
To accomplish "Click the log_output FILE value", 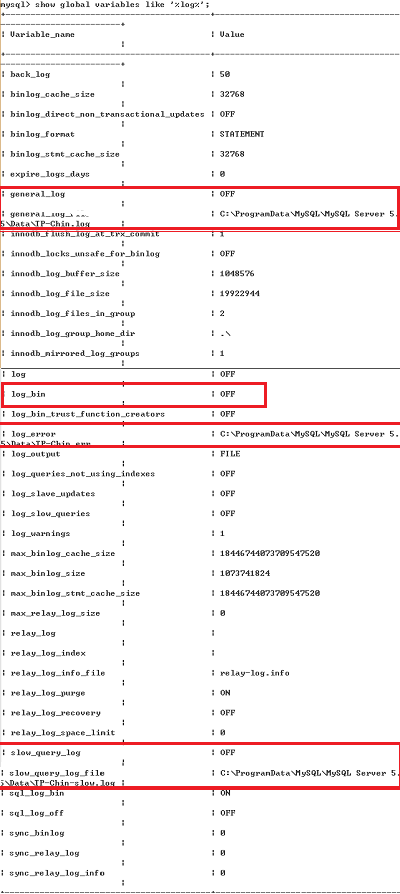I will 230,454.
